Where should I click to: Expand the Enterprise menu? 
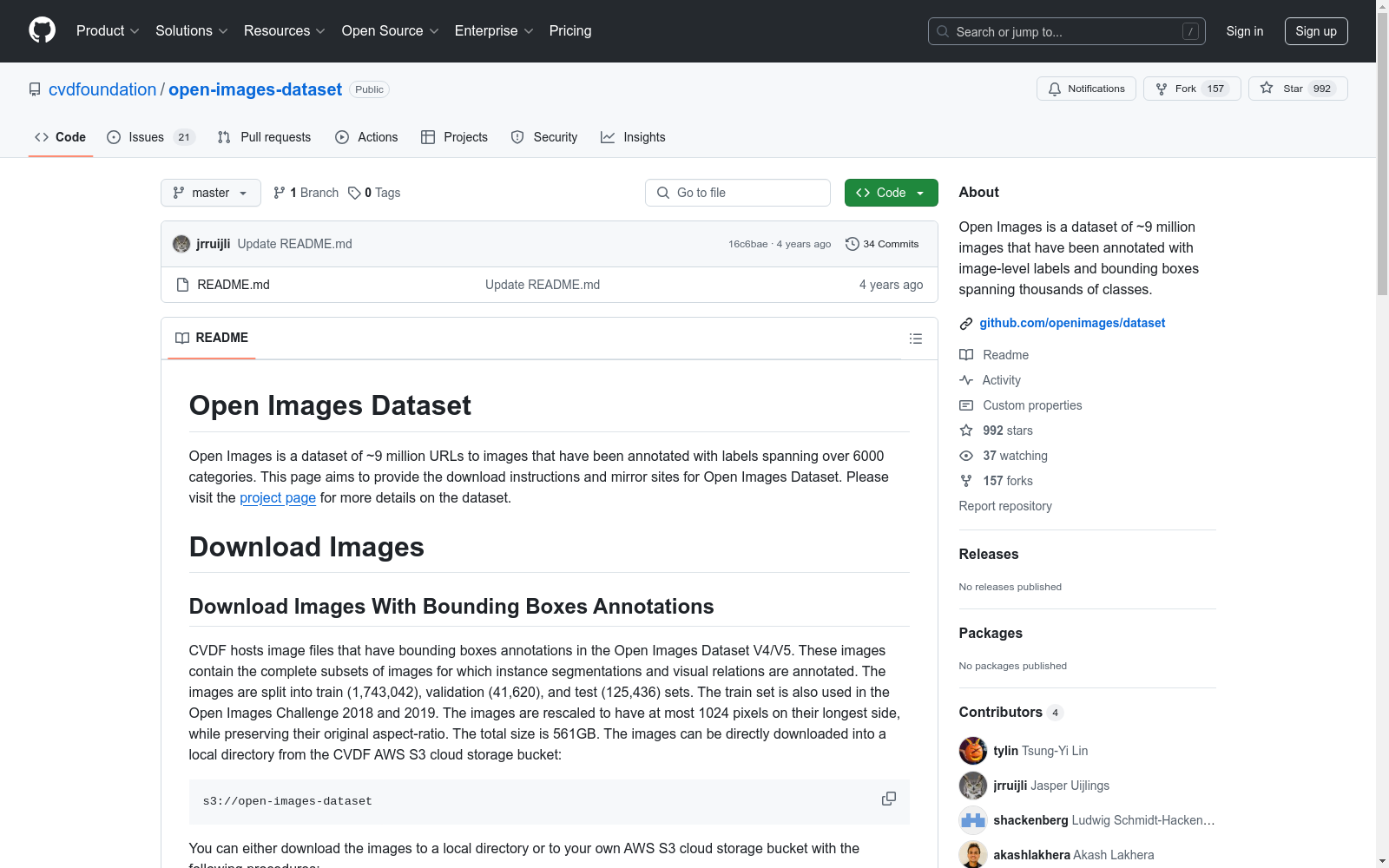tap(494, 31)
